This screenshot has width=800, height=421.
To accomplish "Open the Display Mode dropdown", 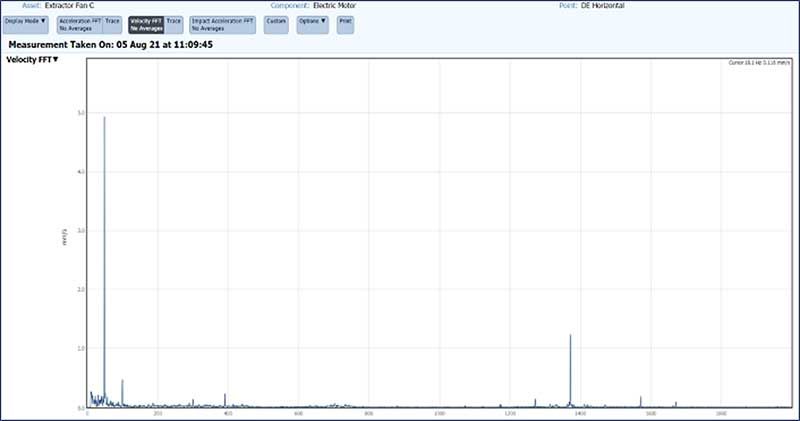I will [x=26, y=24].
